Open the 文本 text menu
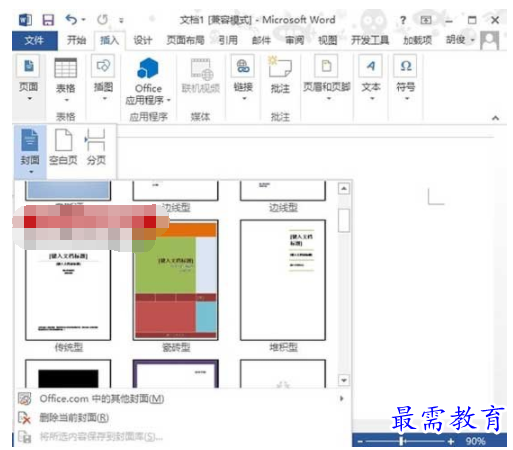 point(371,78)
